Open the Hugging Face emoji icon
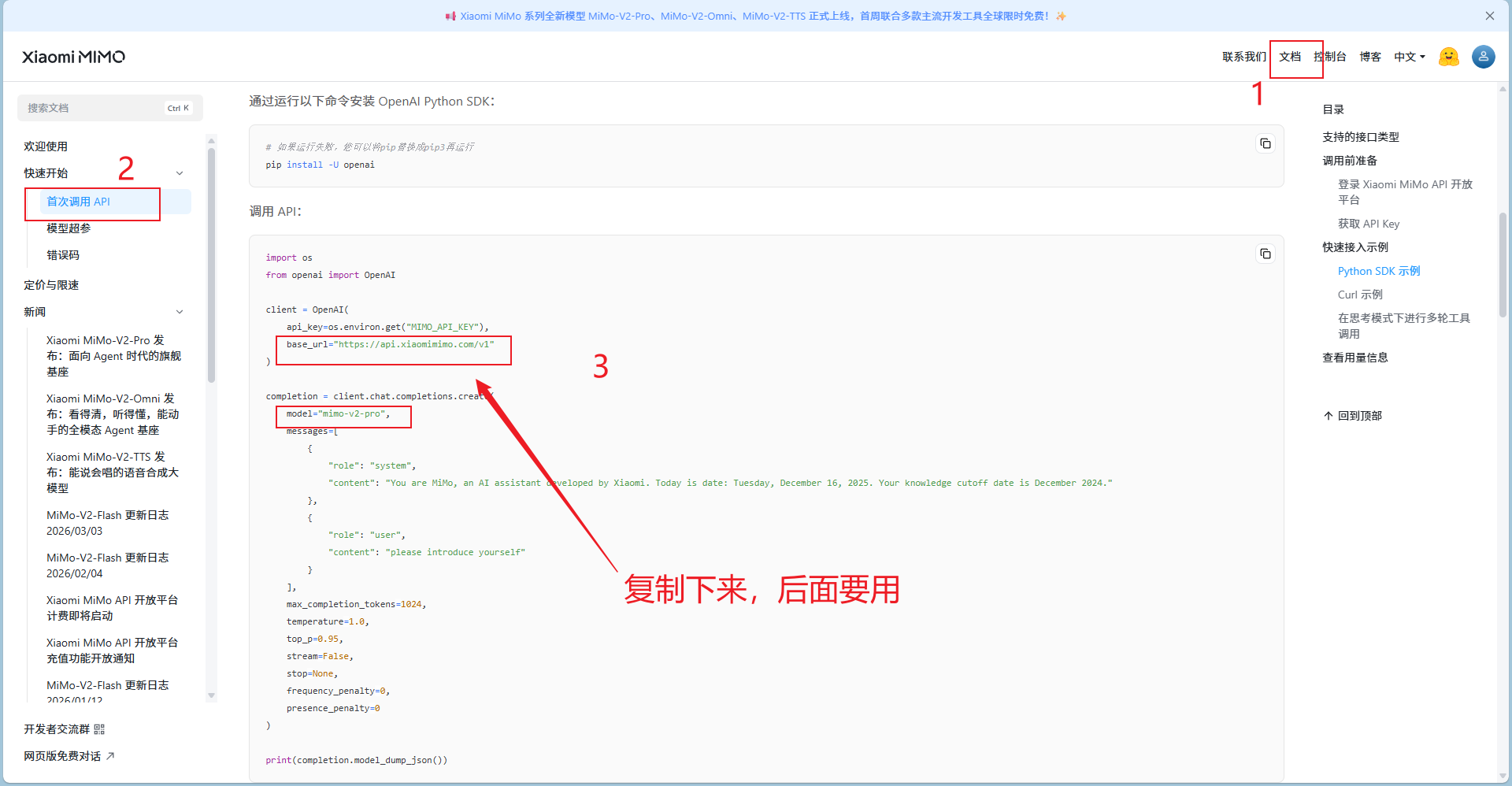Viewport: 1512px width, 786px height. click(x=1448, y=57)
